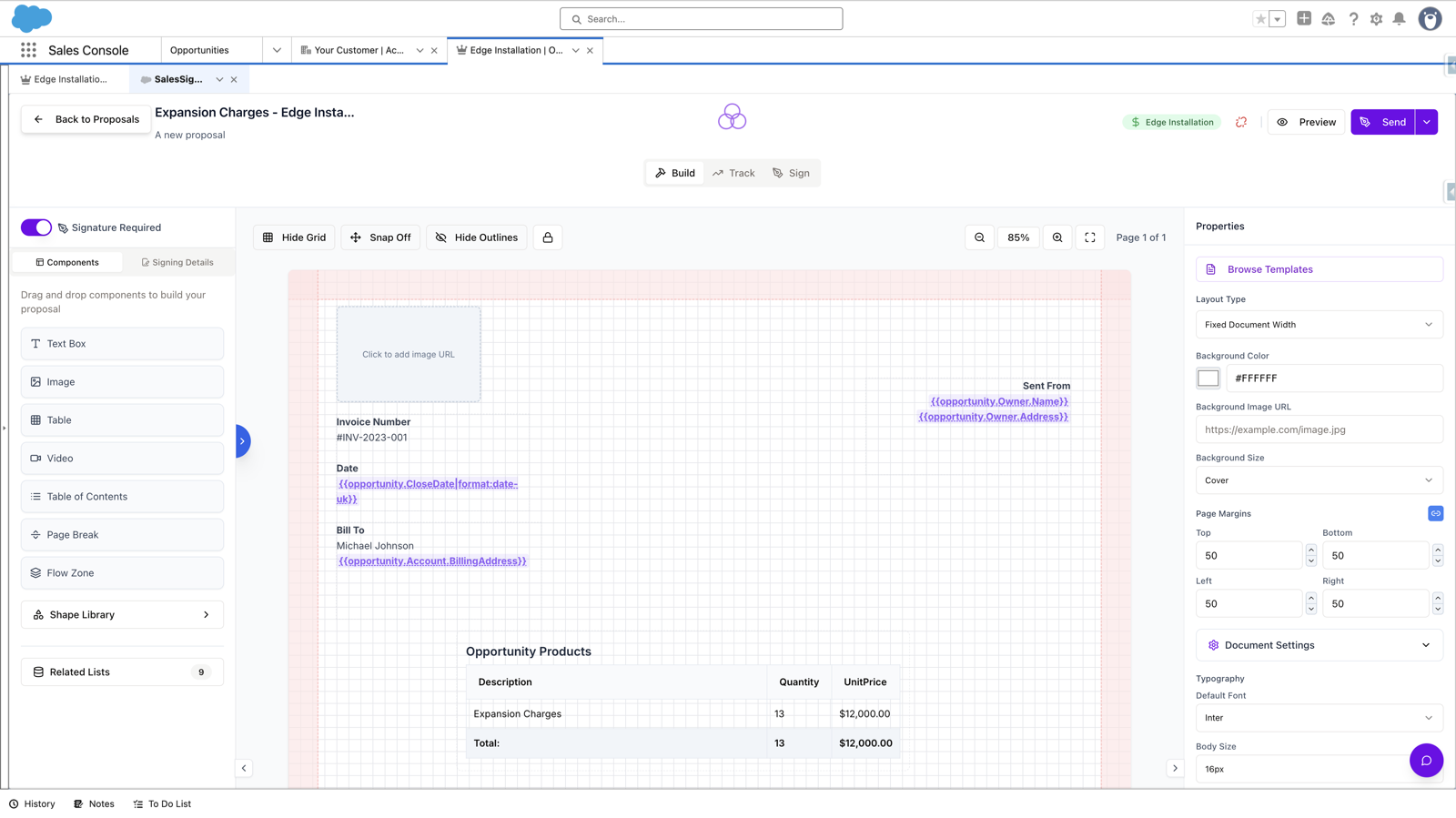Close the Your Customer tab
This screenshot has height=818, width=1456.
point(434,50)
